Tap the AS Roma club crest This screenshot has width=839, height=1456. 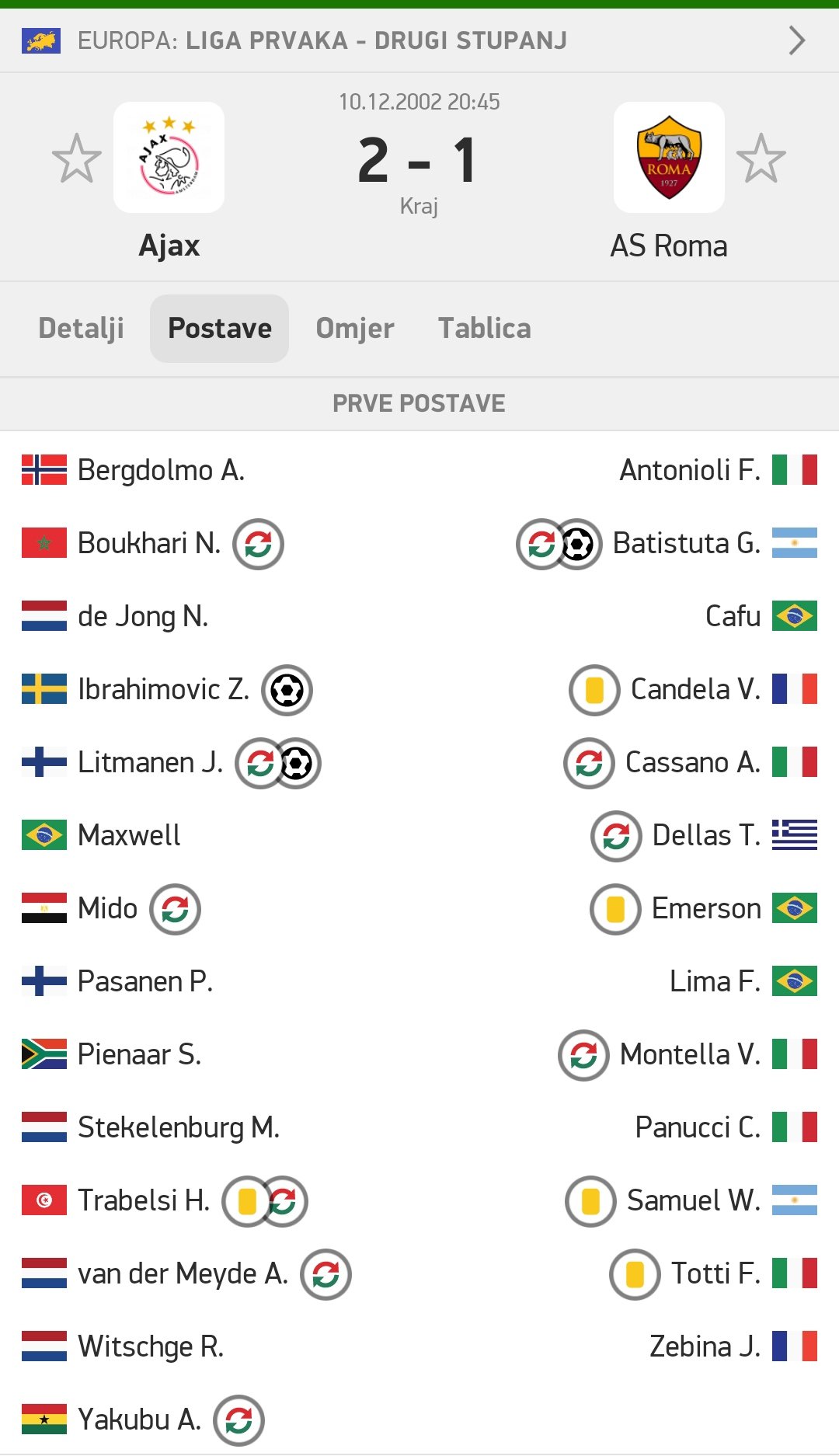click(x=669, y=158)
